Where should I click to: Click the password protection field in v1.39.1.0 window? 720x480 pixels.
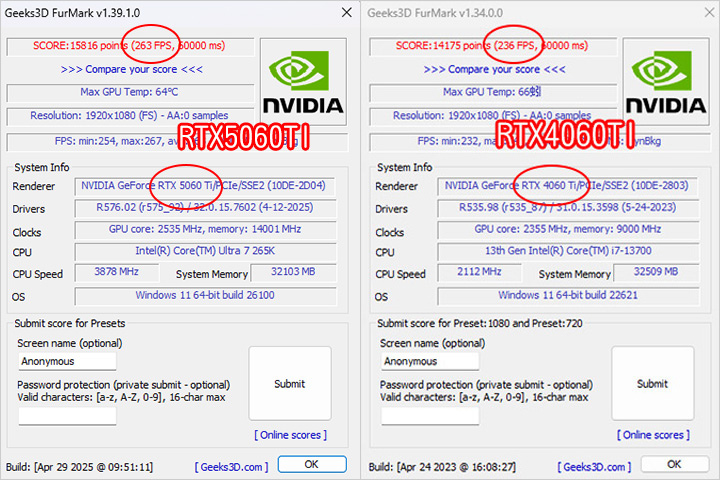67,416
